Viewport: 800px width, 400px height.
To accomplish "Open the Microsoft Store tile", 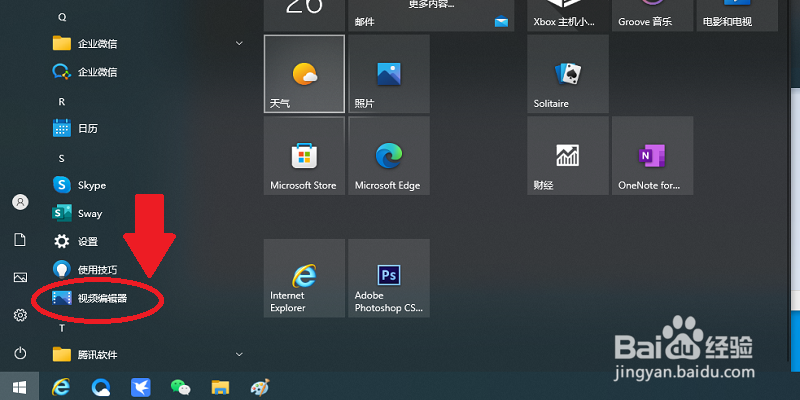I will (x=304, y=155).
